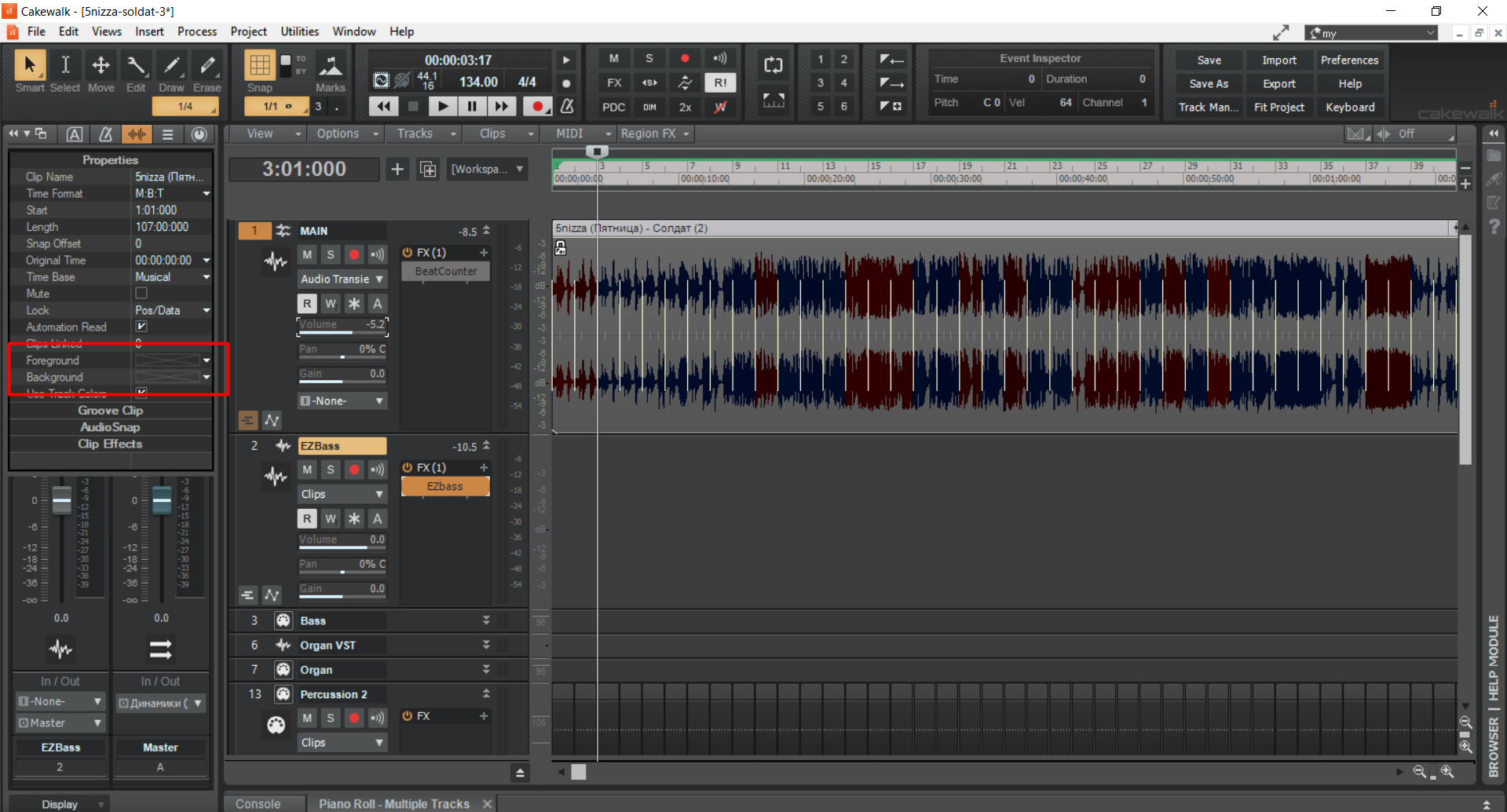
Task: Arm recording in transport
Action: tap(537, 106)
